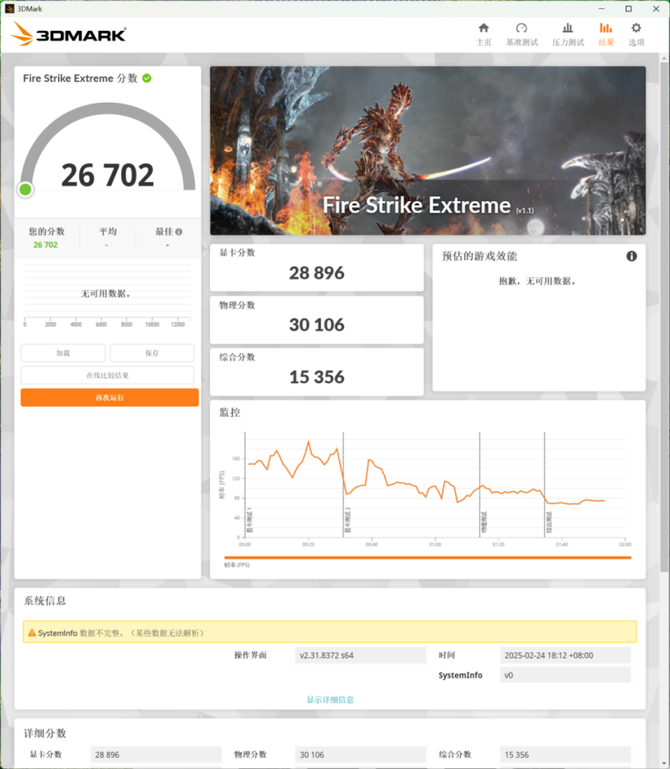
Task: Click the 时间 field 2025-02-24 18:12
Action: point(565,655)
